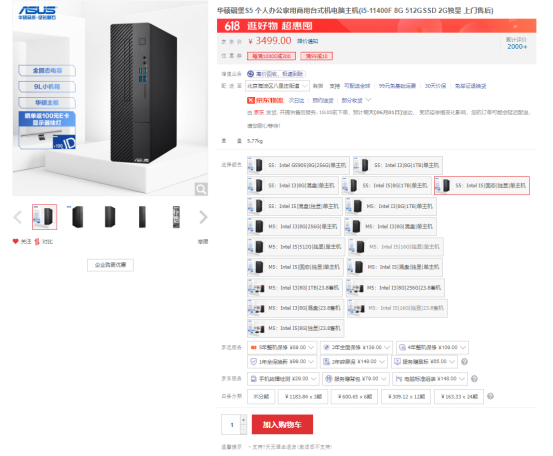The height and width of the screenshot is (456, 553).
Task: Click the price drop notification link
Action: pos(308,41)
